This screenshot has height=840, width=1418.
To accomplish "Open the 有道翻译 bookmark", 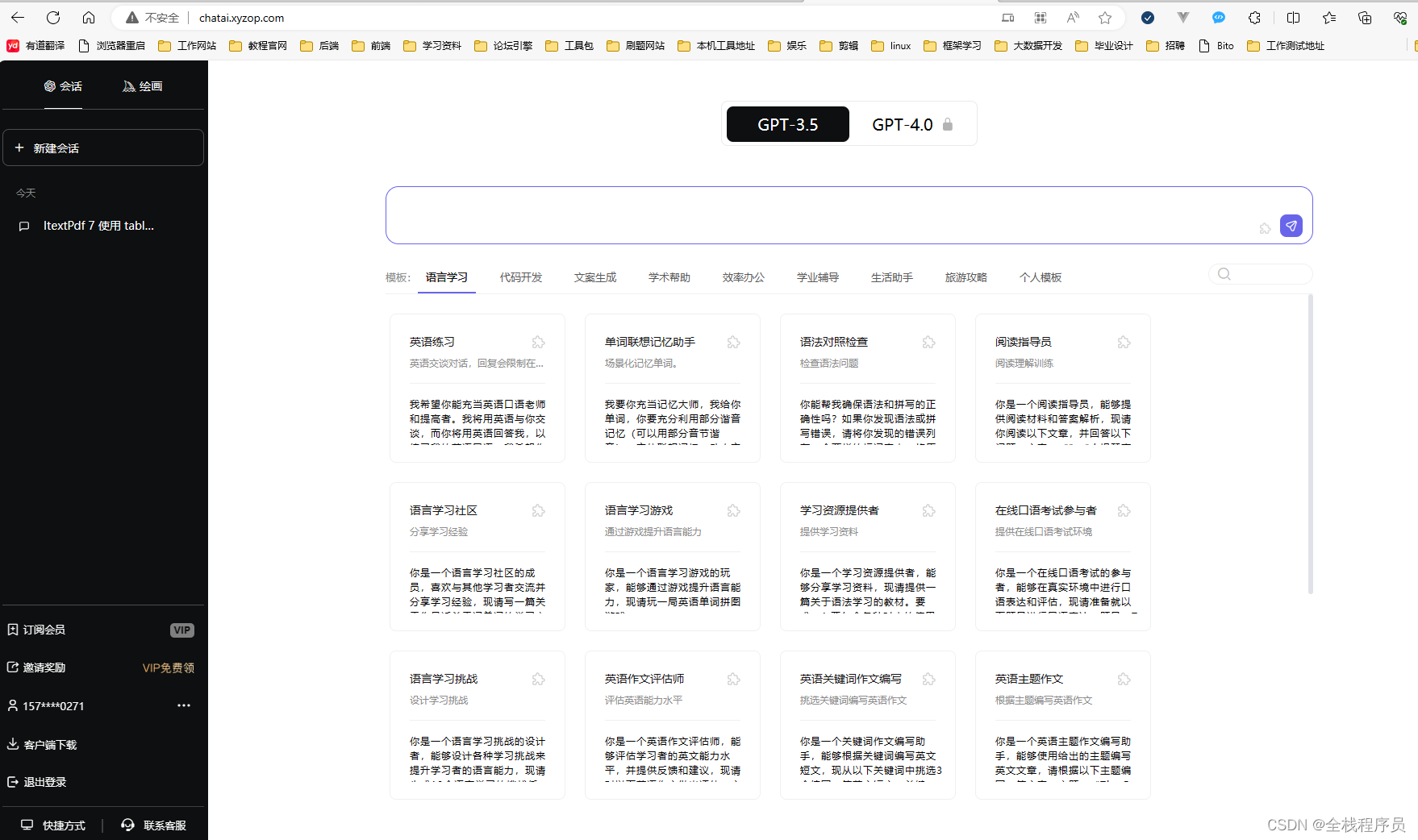I will (x=35, y=46).
